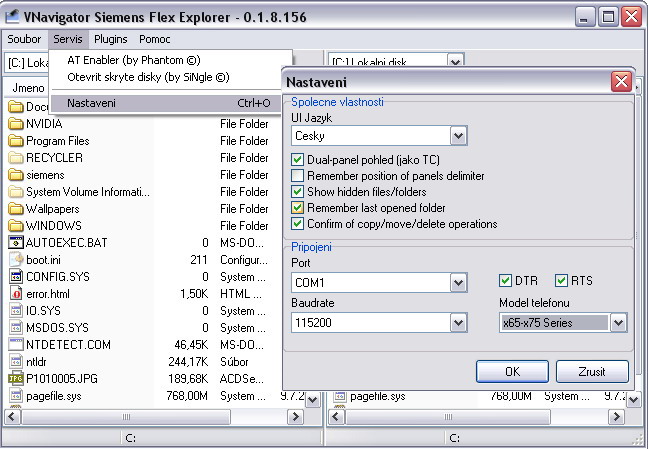Open the right panel drive dropdown

click(x=455, y=62)
